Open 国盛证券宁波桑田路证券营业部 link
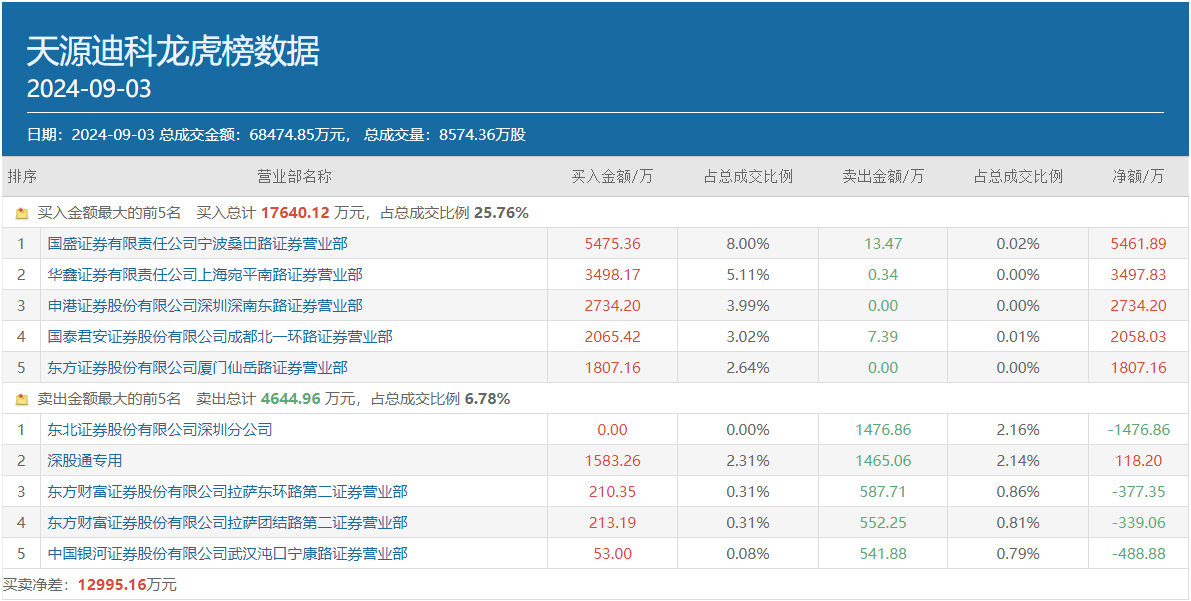Screen dimensions: 1191x601 point(197,243)
